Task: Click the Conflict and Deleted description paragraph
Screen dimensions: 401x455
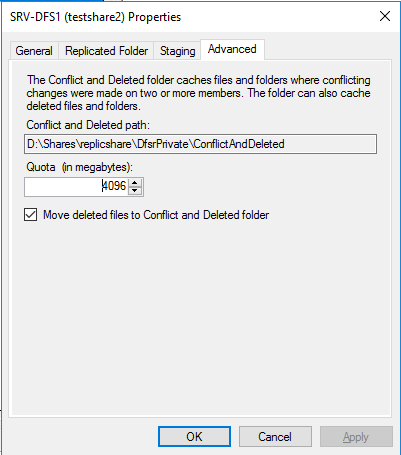Action: tap(198, 93)
